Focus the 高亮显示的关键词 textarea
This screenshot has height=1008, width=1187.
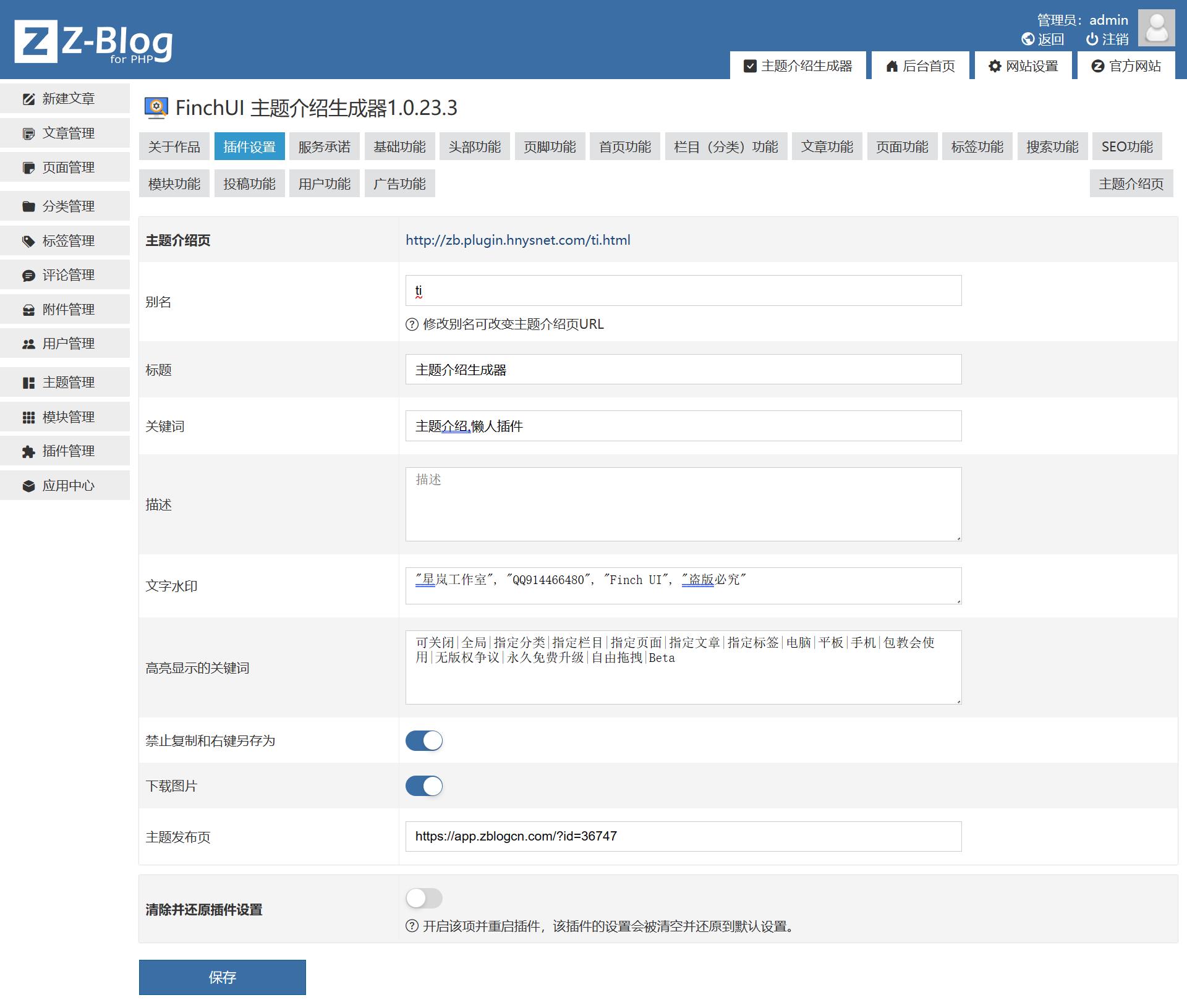pyautogui.click(x=684, y=667)
